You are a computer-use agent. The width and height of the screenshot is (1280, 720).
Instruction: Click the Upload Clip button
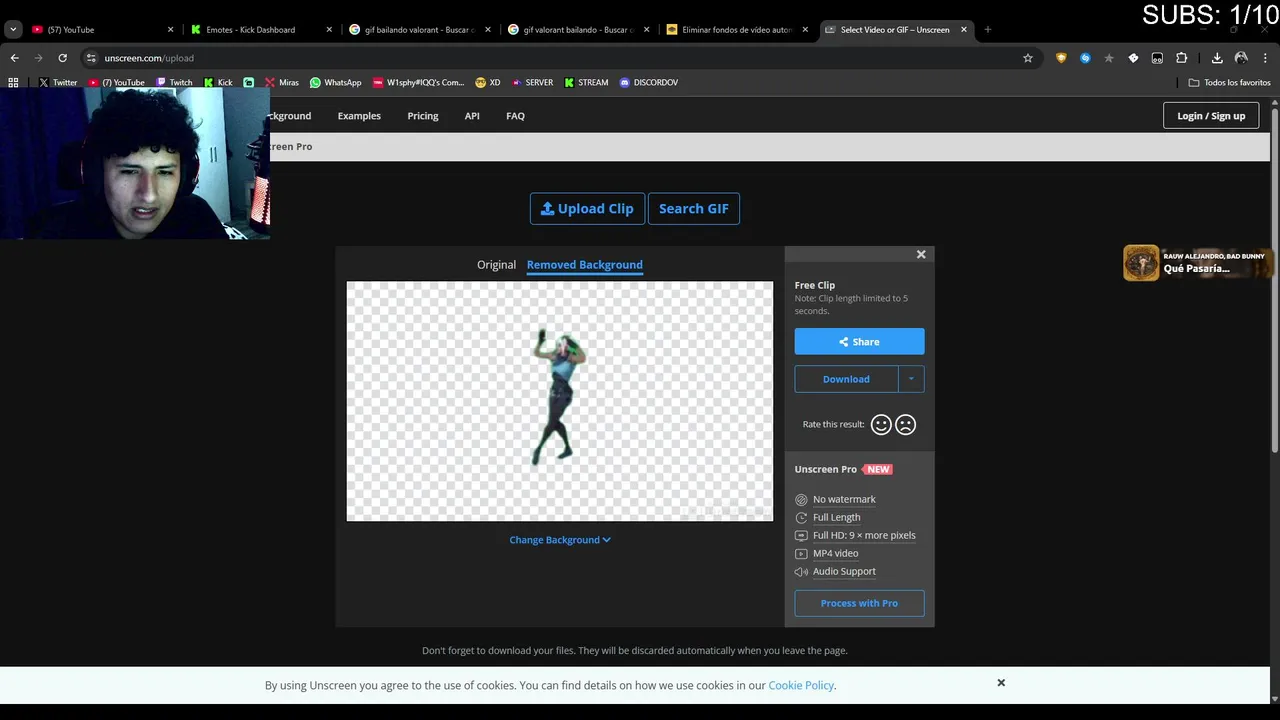tap(587, 208)
